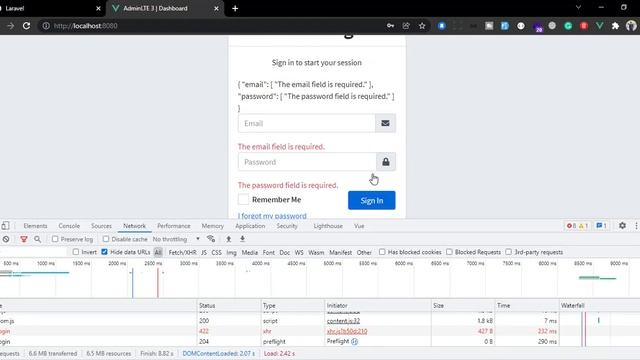Screen dimensions: 640x360
Task: Open the browser profile avatar
Action: tap(631, 26)
